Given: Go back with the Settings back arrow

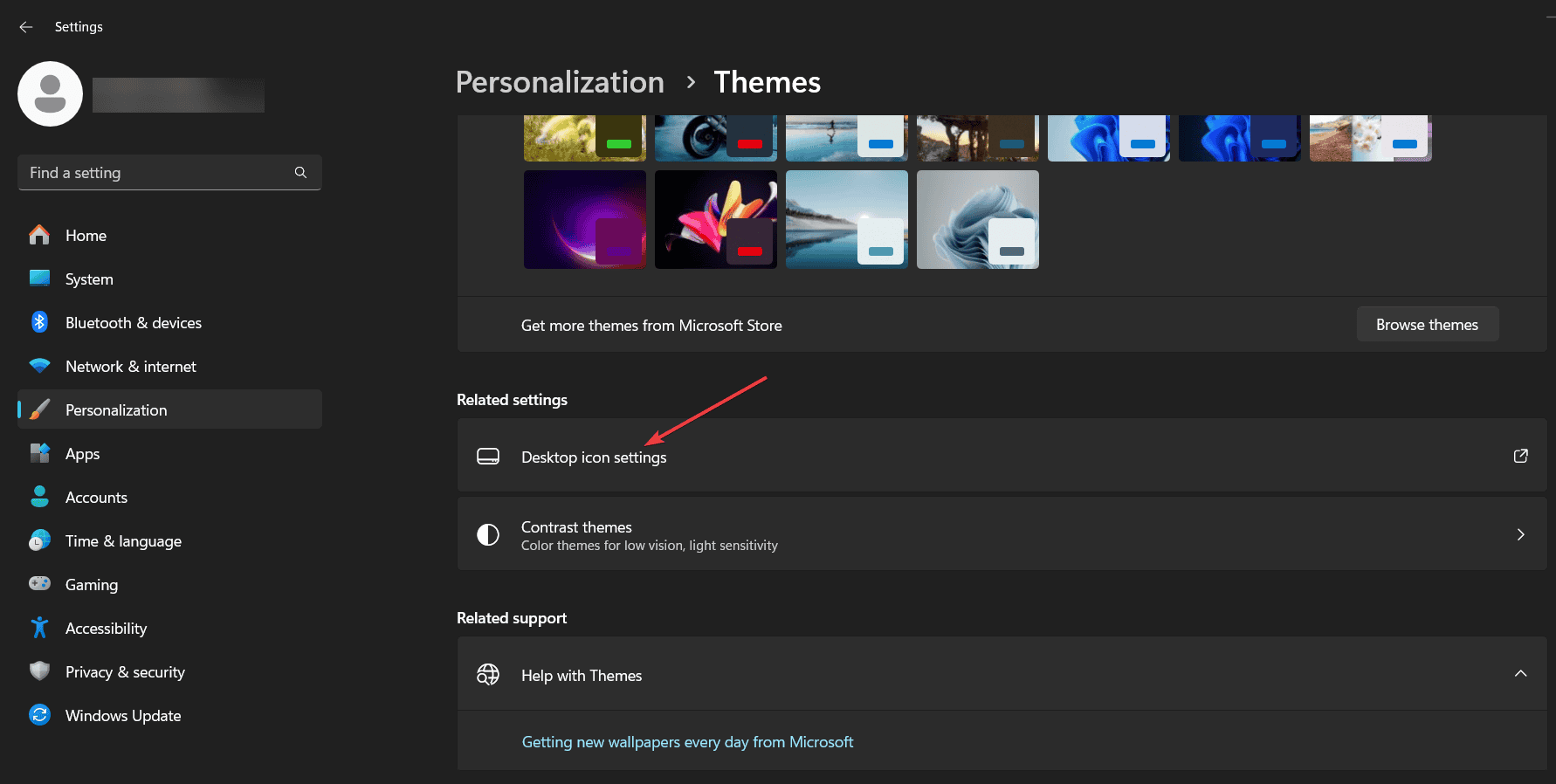Looking at the screenshot, I should click(26, 27).
